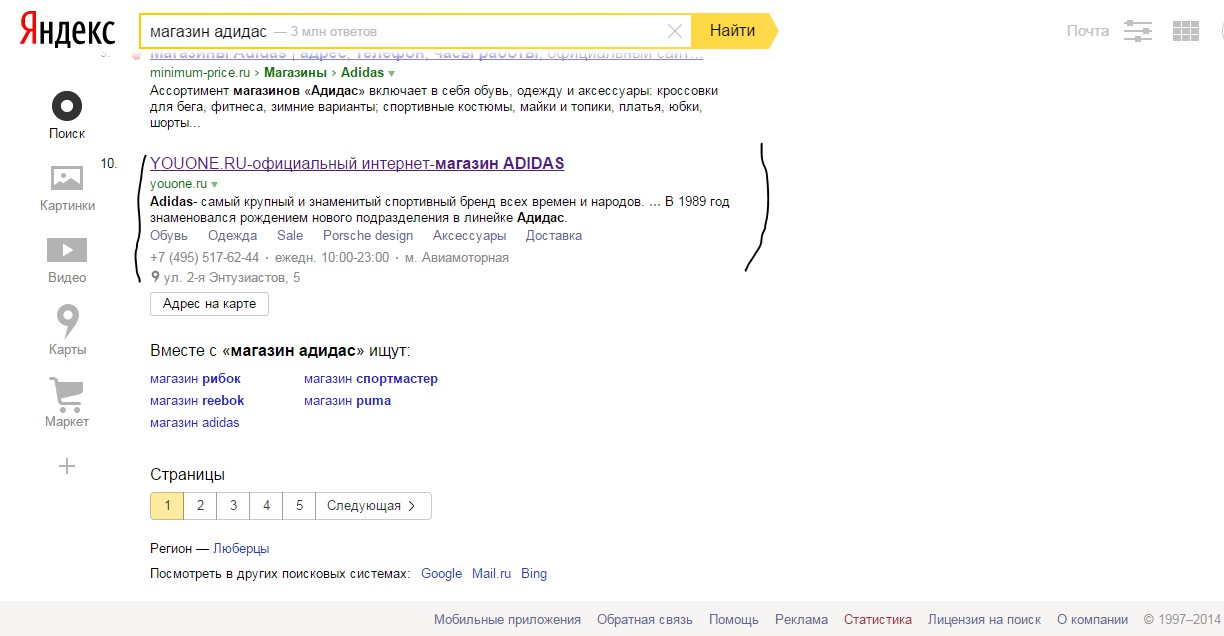1224x636 pixels.
Task: Click the location pin by ул. 2-я Энтузиастов
Action: pos(155,277)
